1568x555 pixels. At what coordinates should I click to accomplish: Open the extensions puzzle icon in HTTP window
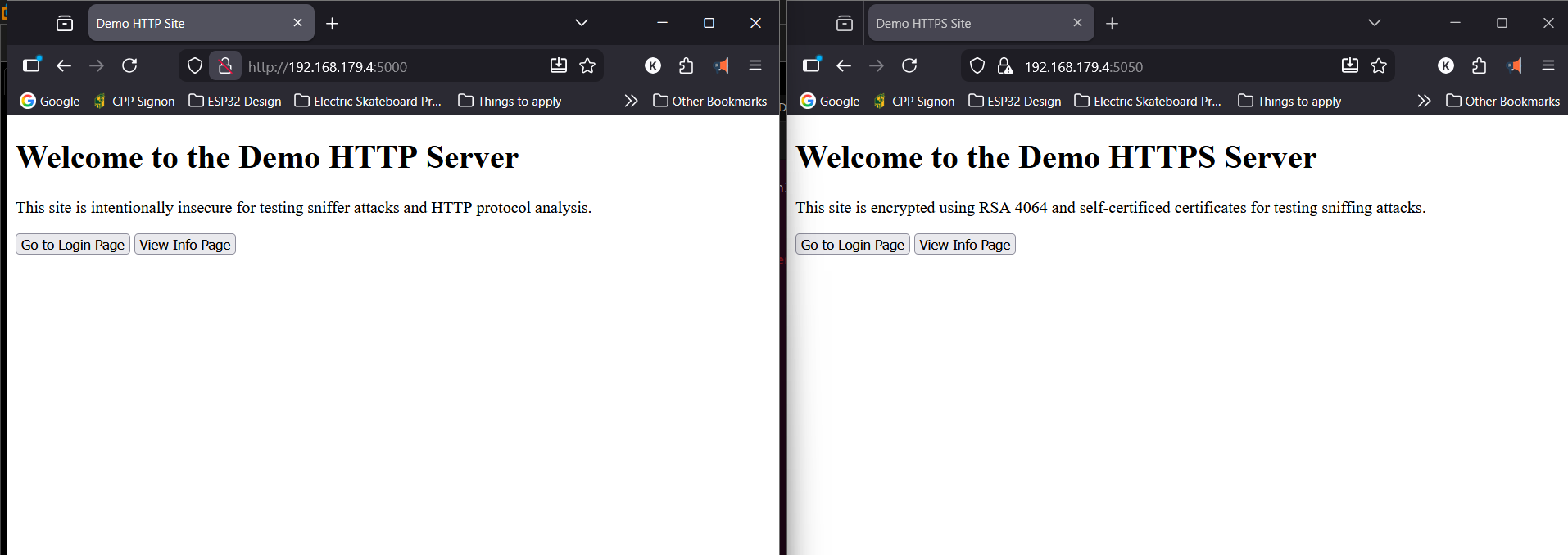(686, 66)
